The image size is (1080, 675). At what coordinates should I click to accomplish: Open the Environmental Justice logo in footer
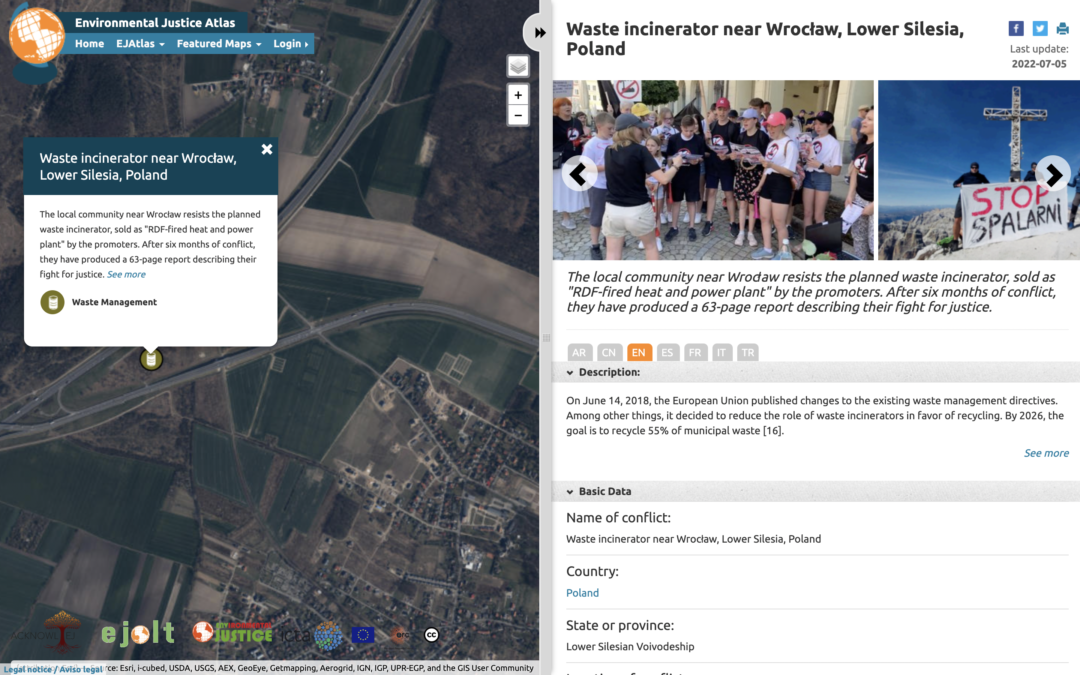[x=232, y=632]
